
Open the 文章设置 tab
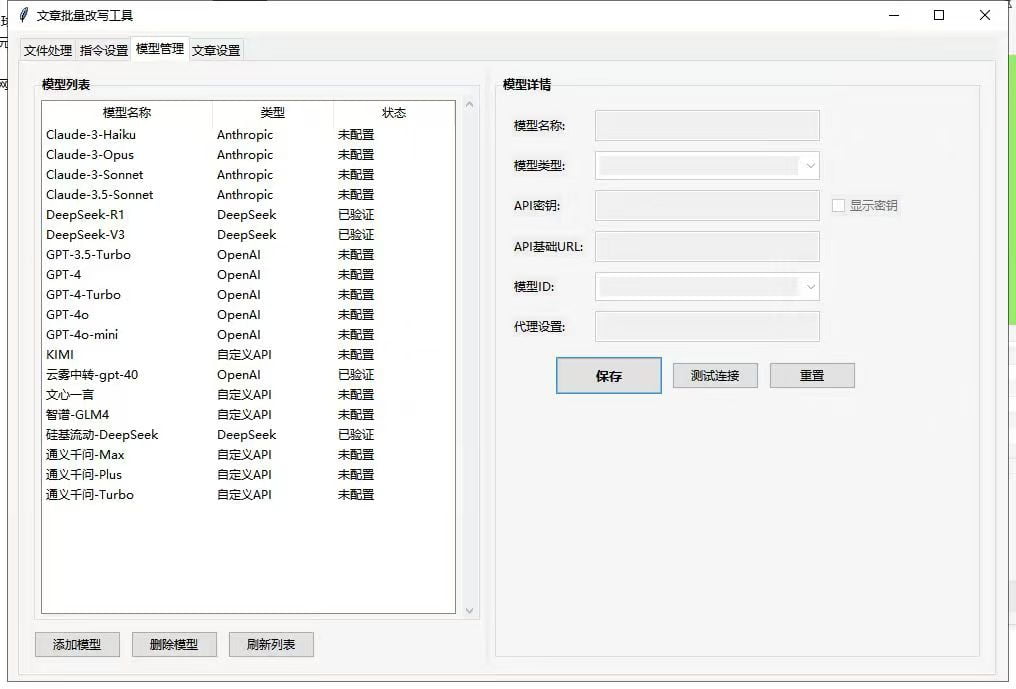tap(216, 50)
